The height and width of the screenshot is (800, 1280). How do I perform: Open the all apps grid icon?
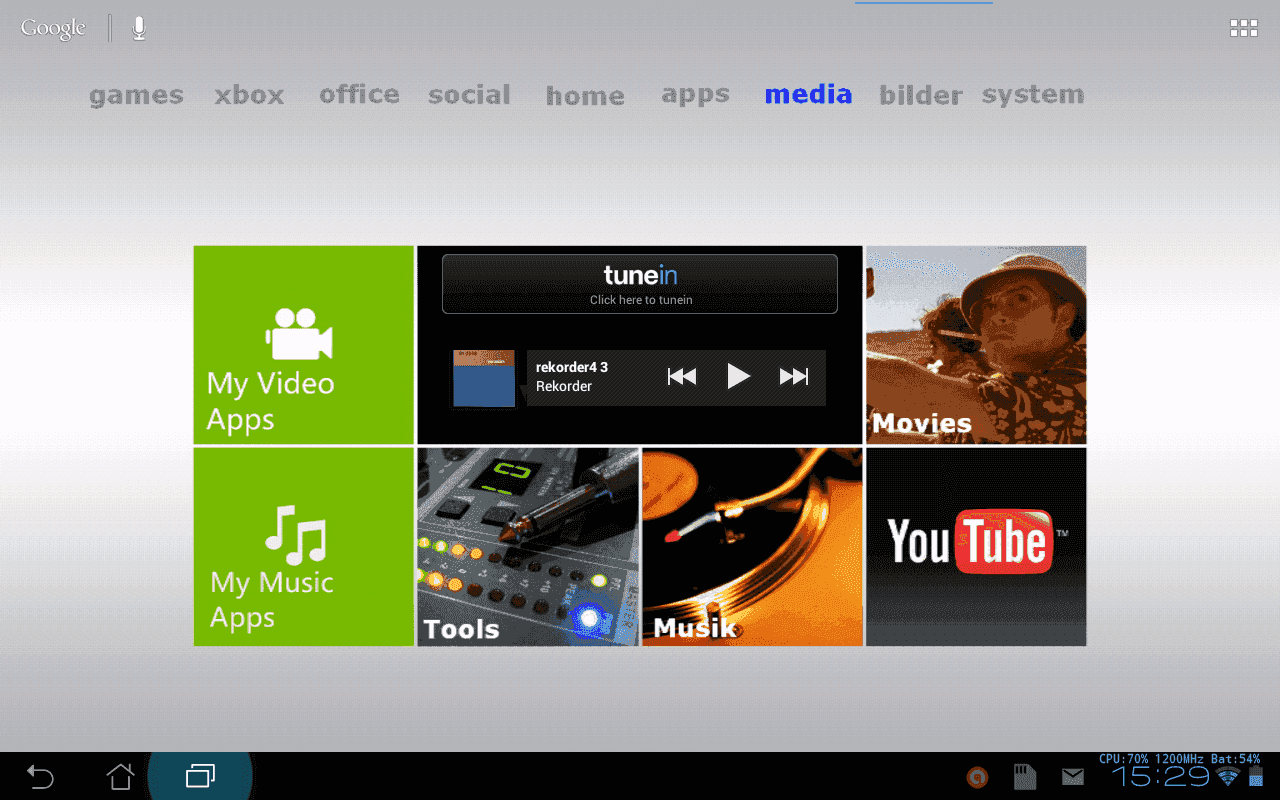coord(1244,28)
